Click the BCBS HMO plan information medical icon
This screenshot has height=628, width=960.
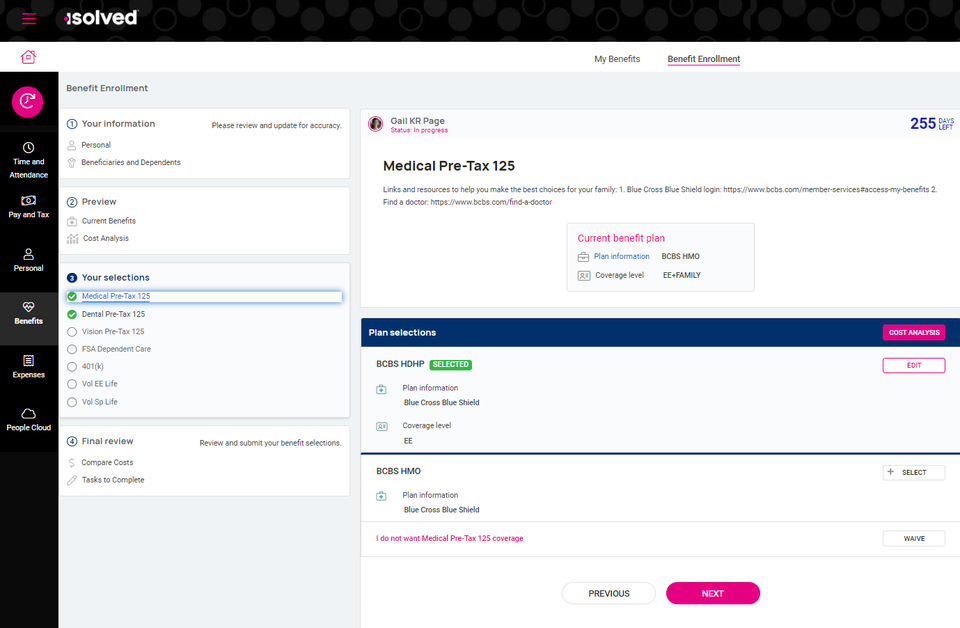pyautogui.click(x=381, y=496)
